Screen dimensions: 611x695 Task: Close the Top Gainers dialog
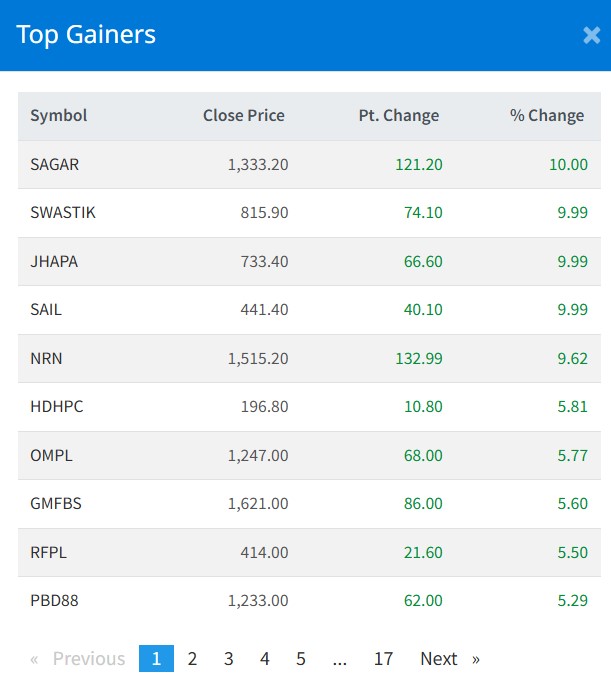[x=591, y=35]
